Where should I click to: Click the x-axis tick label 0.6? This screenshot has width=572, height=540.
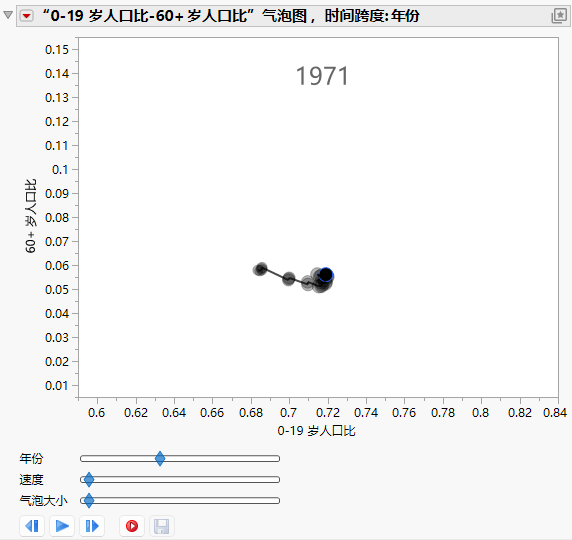(x=96, y=413)
